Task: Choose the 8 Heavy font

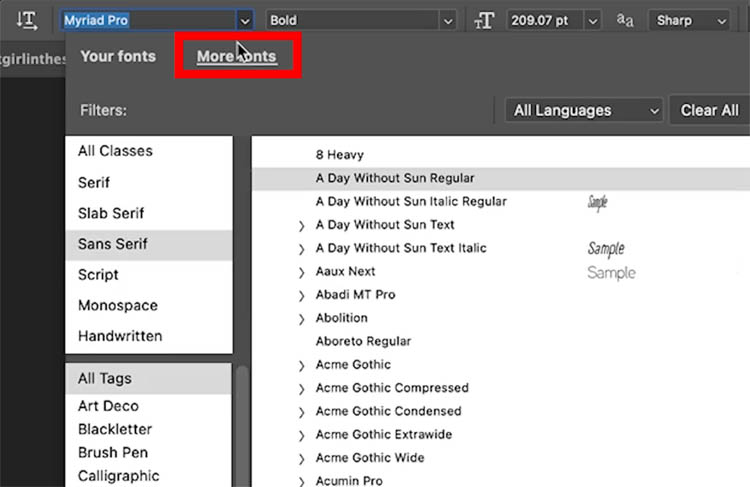Action: point(501,155)
